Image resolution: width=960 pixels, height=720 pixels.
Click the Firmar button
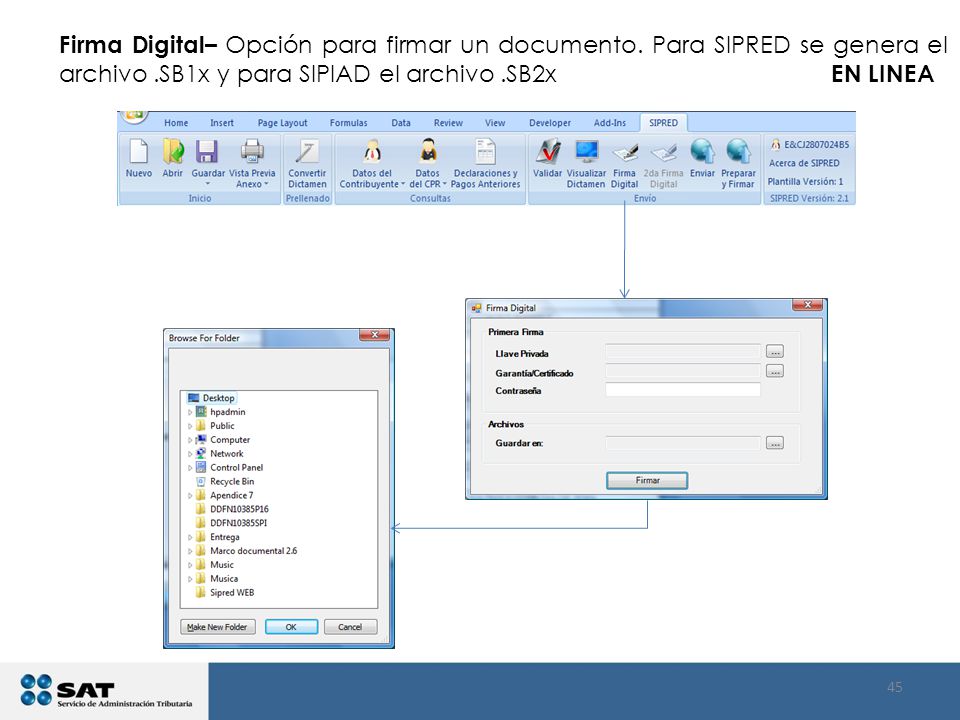[647, 481]
